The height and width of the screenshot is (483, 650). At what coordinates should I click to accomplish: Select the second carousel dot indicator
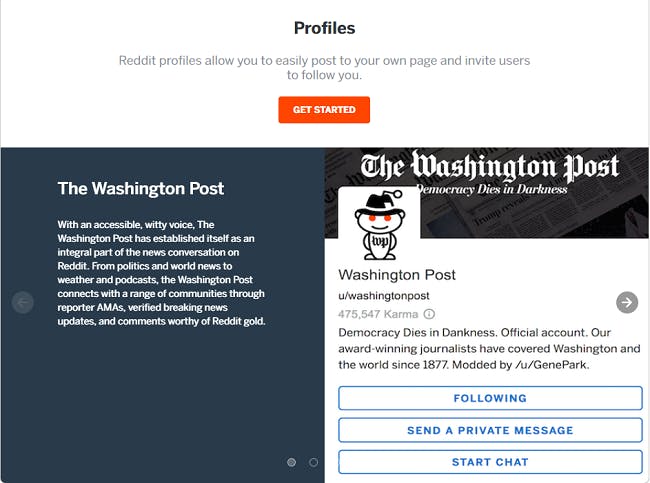tap(313, 462)
